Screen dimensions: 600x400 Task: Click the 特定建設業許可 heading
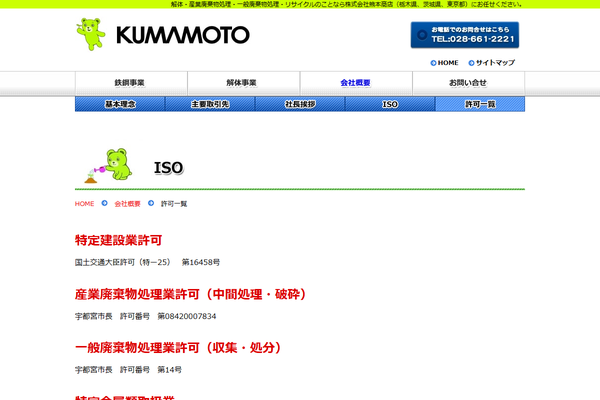coord(119,240)
